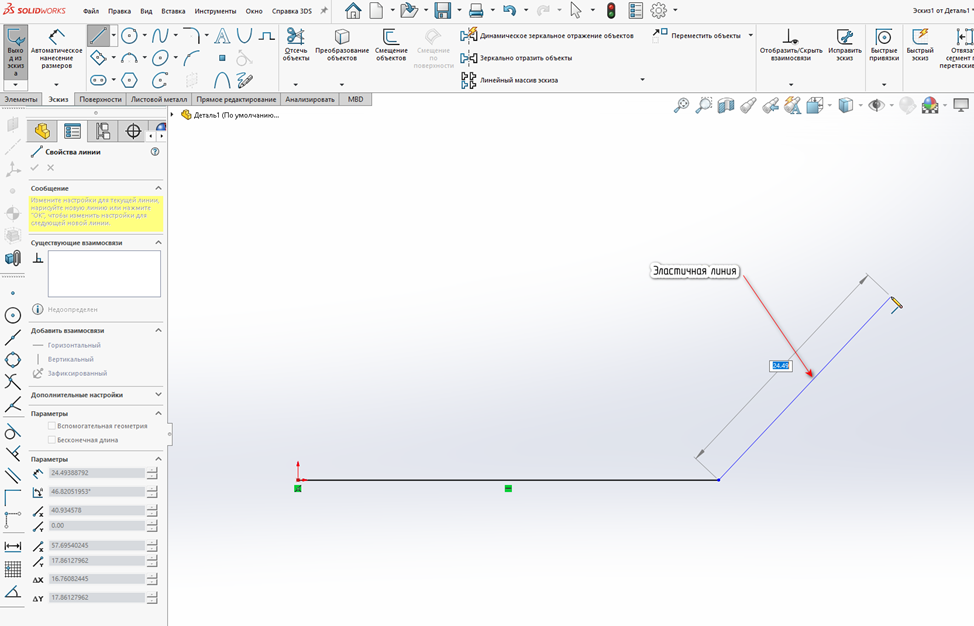974x626 pixels.
Task: Click the Save diskette icon
Action: click(442, 11)
